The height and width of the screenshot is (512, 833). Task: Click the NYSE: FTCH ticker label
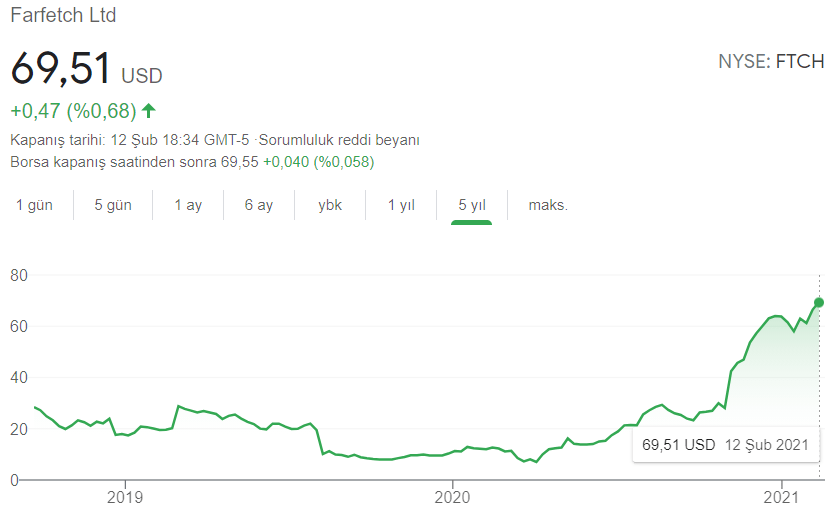771,62
